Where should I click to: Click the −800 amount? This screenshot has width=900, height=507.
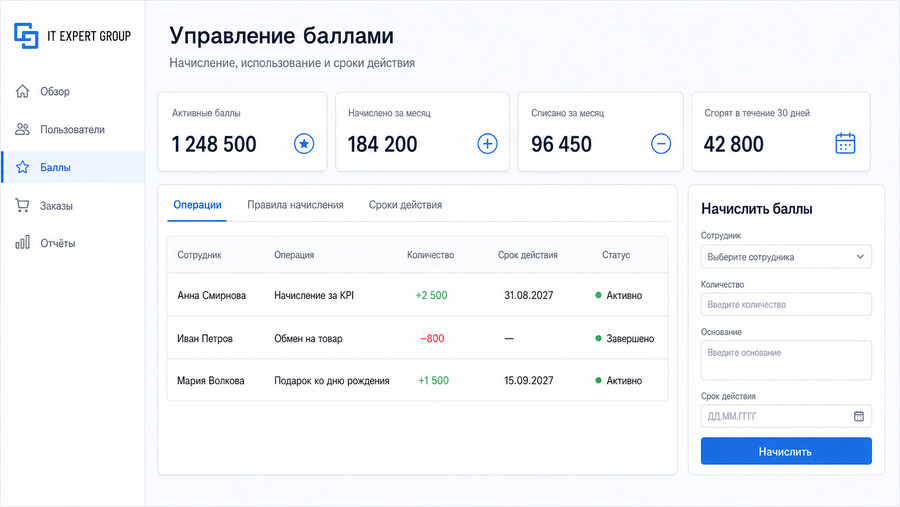432,338
